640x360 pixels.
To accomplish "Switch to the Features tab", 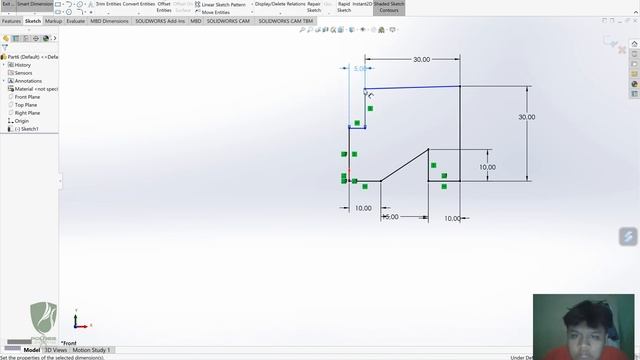I will tap(11, 21).
